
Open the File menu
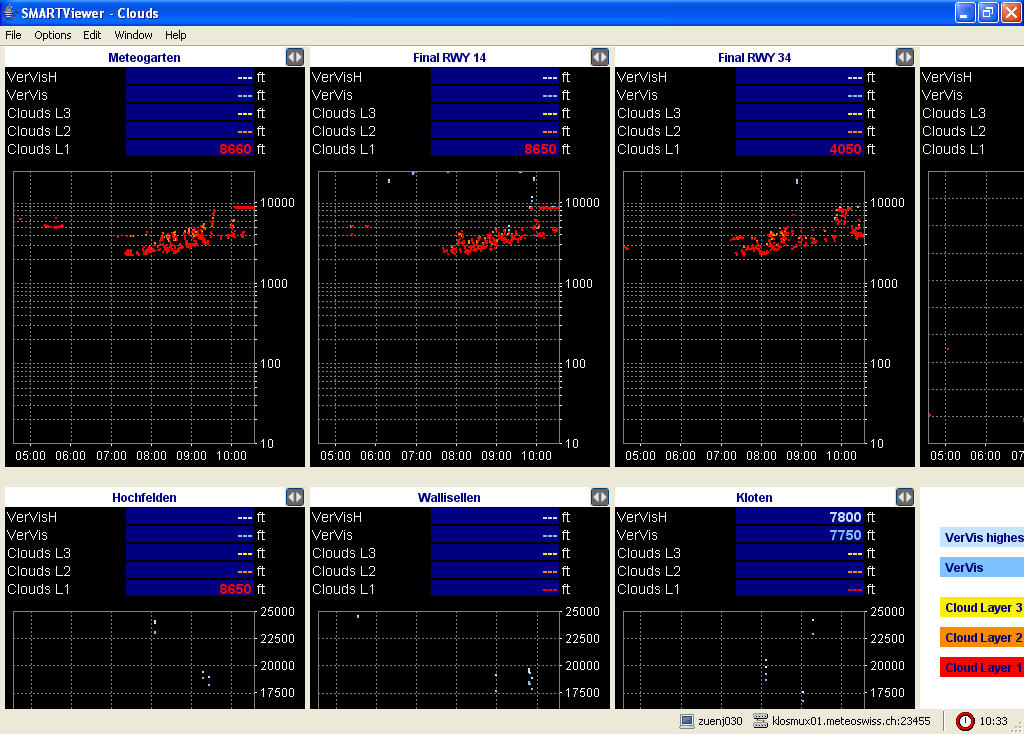pyautogui.click(x=13, y=35)
